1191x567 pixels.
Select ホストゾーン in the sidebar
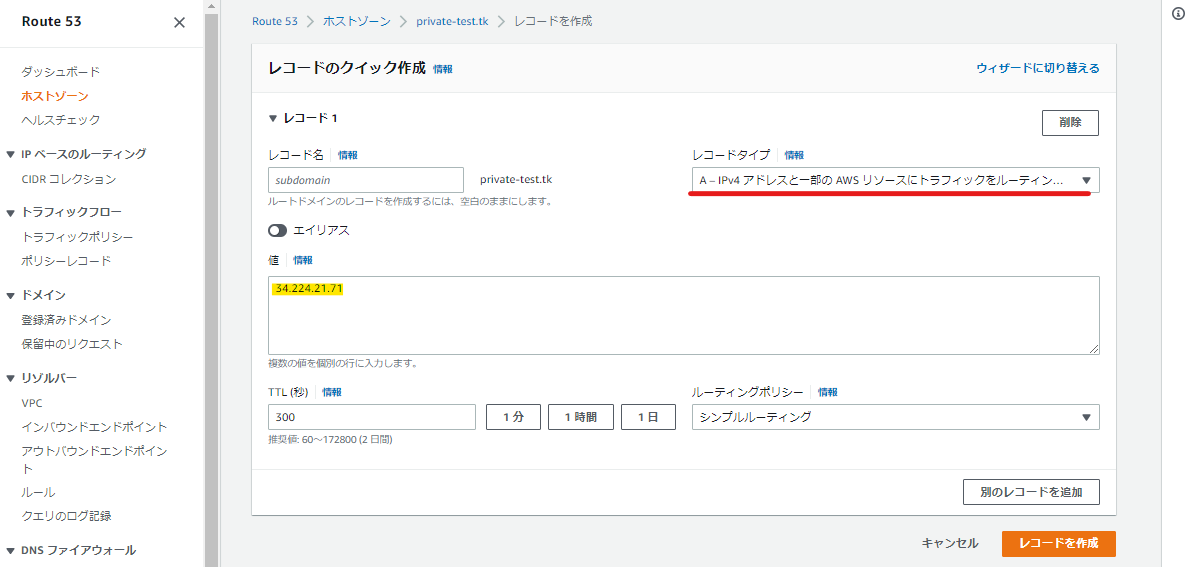pyautogui.click(x=55, y=96)
